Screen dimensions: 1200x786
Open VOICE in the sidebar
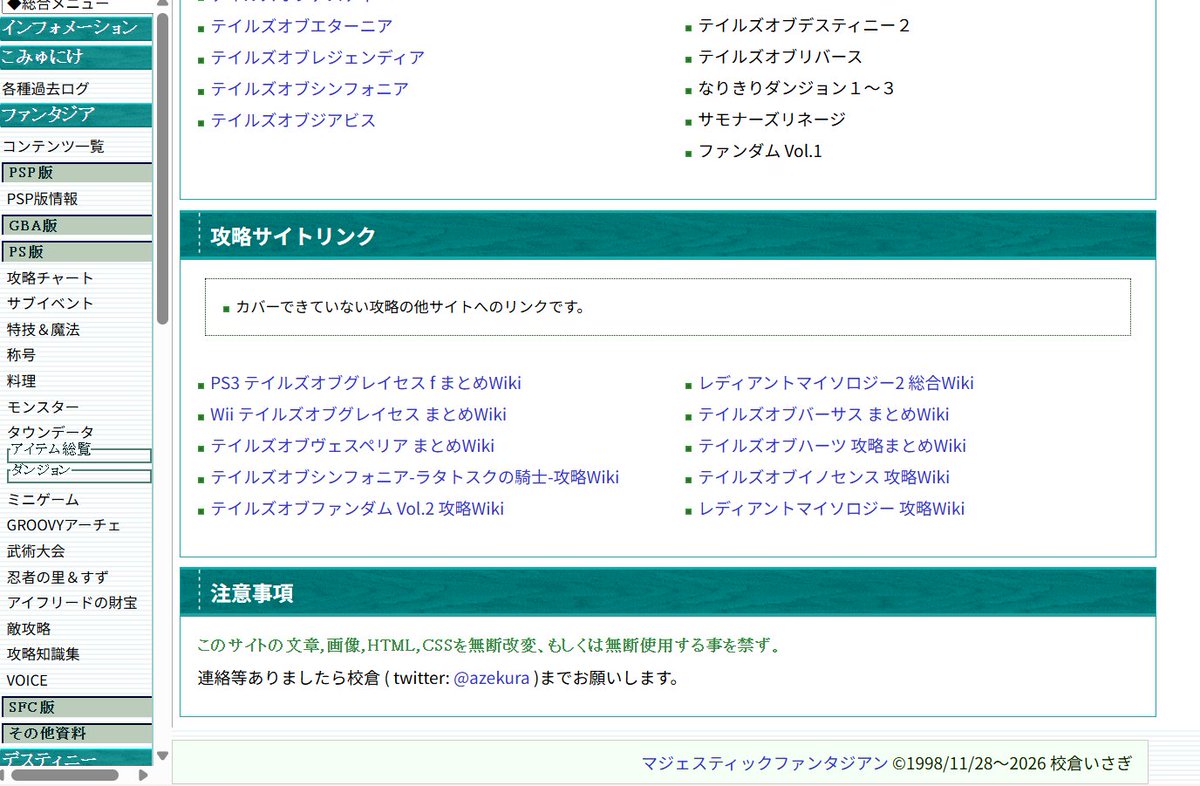(x=27, y=681)
